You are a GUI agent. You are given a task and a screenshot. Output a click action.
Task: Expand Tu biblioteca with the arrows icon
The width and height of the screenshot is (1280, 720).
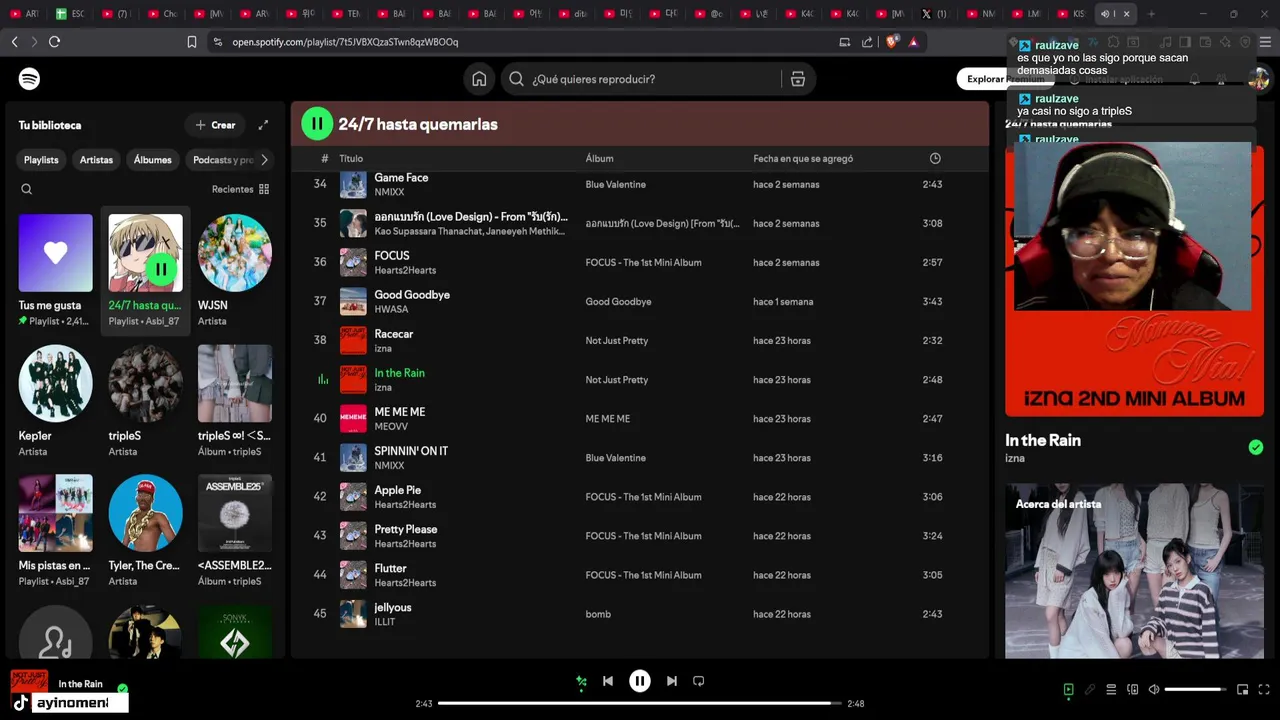(x=263, y=125)
